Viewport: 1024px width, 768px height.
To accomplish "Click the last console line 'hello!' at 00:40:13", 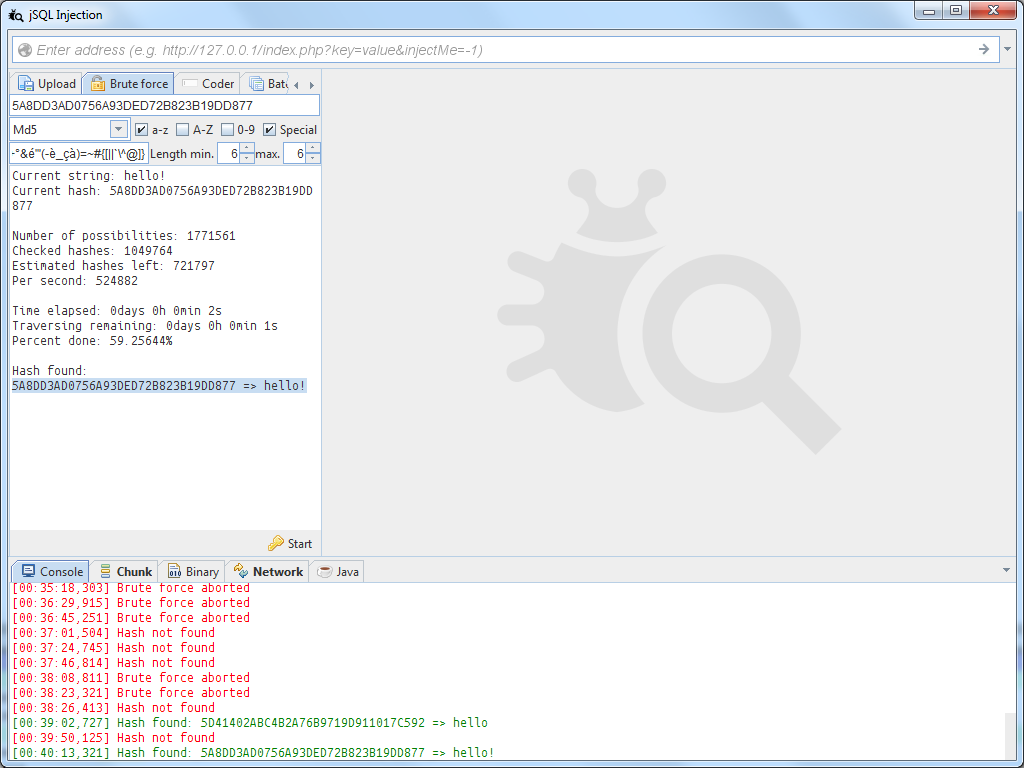I will [x=253, y=752].
